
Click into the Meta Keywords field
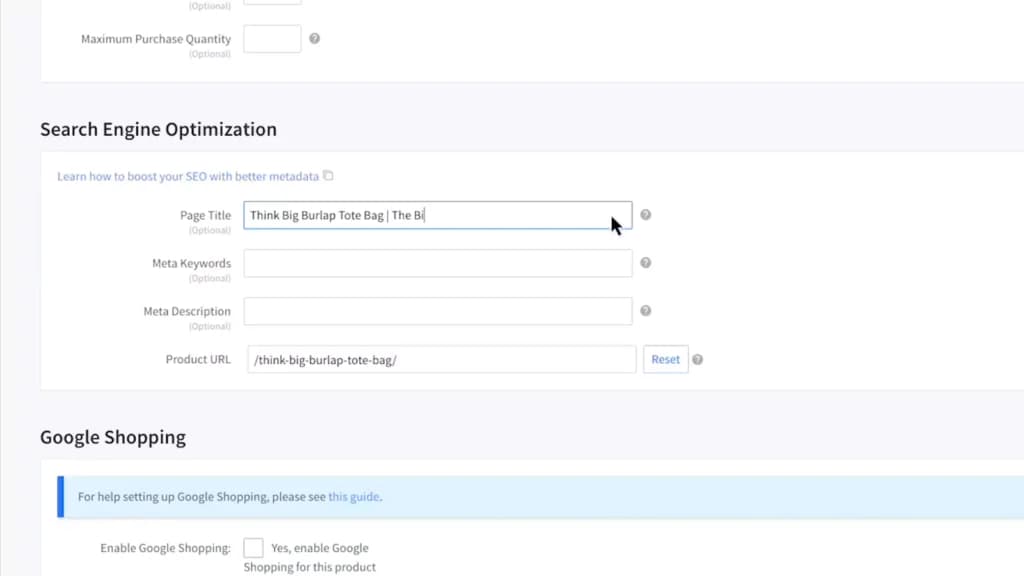(x=438, y=263)
